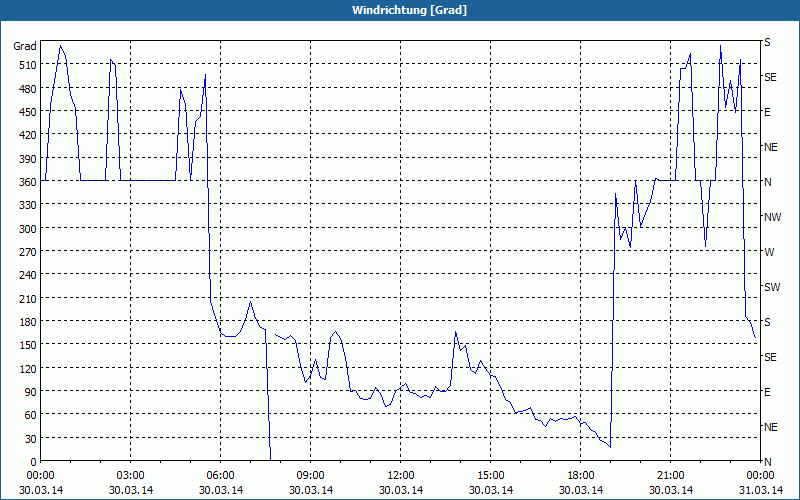800x500 pixels.
Task: Click the NW compass label
Action: coord(772,217)
